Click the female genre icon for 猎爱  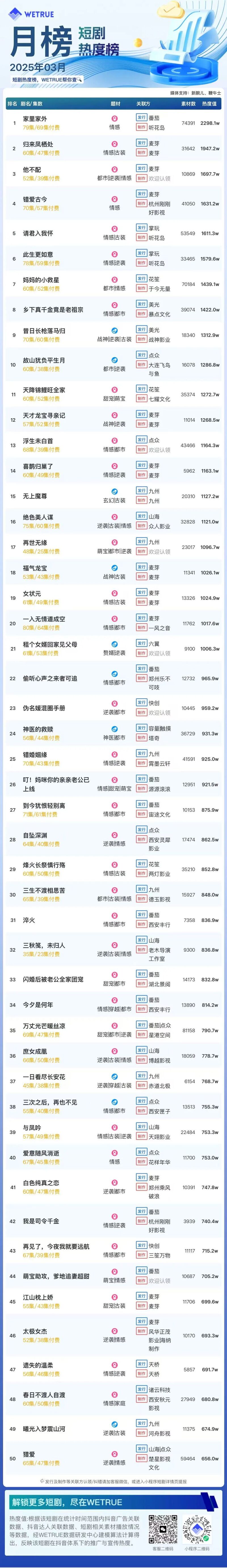pos(114,1454)
